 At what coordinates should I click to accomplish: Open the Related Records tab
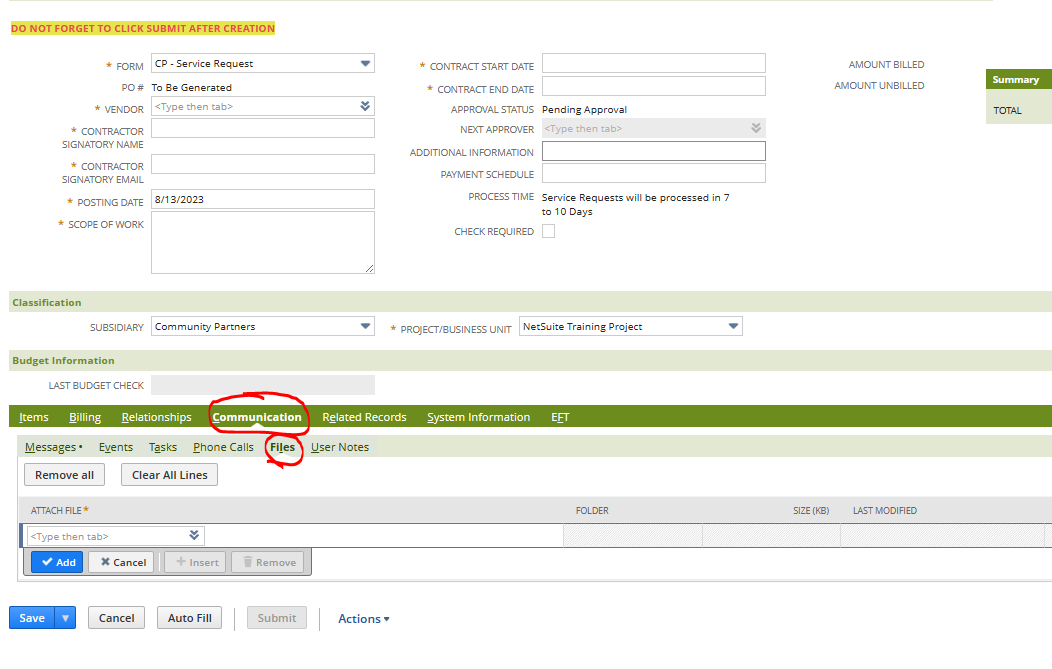tap(364, 417)
